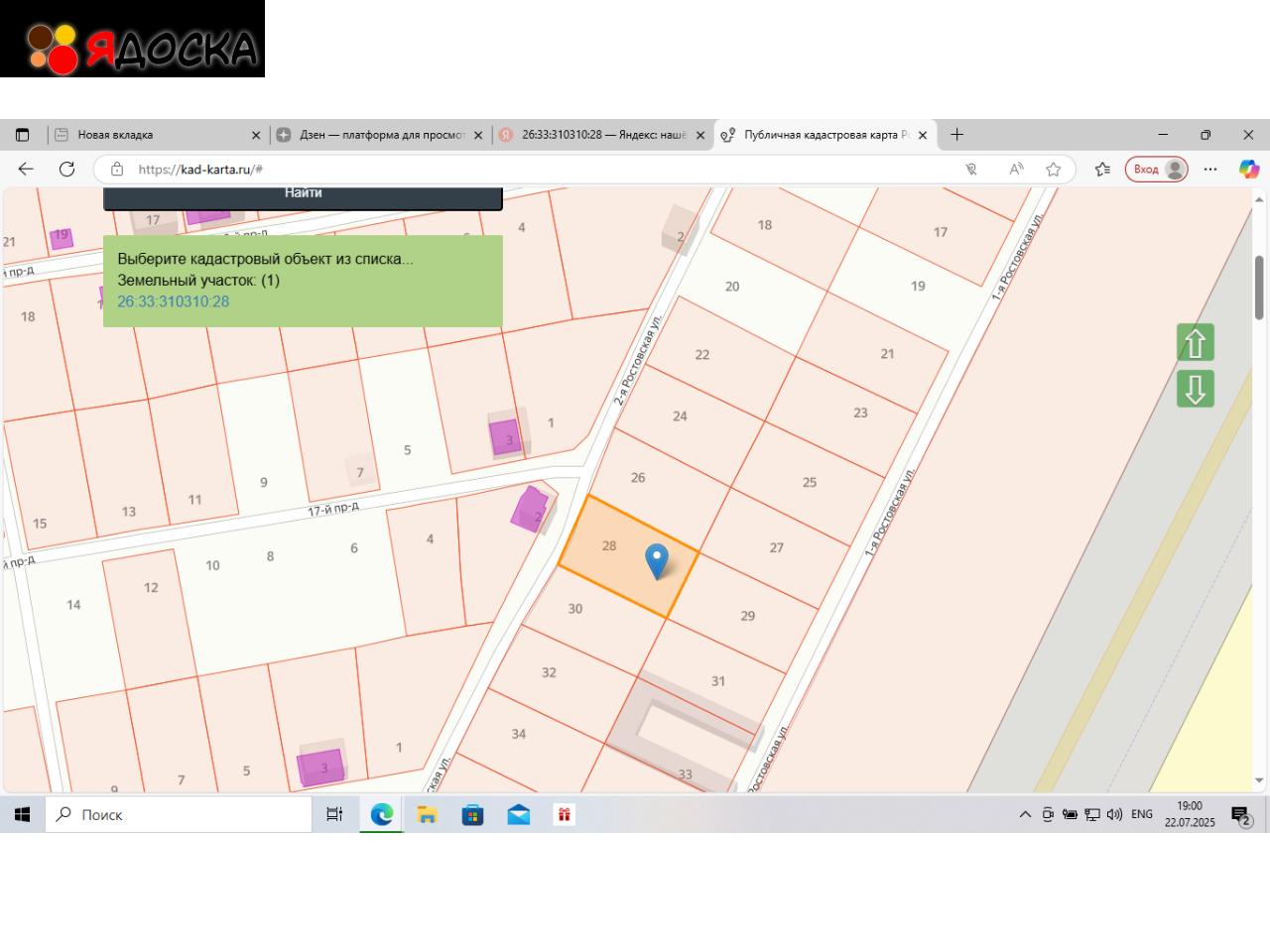Switch the ENG input language indicator

(1142, 815)
